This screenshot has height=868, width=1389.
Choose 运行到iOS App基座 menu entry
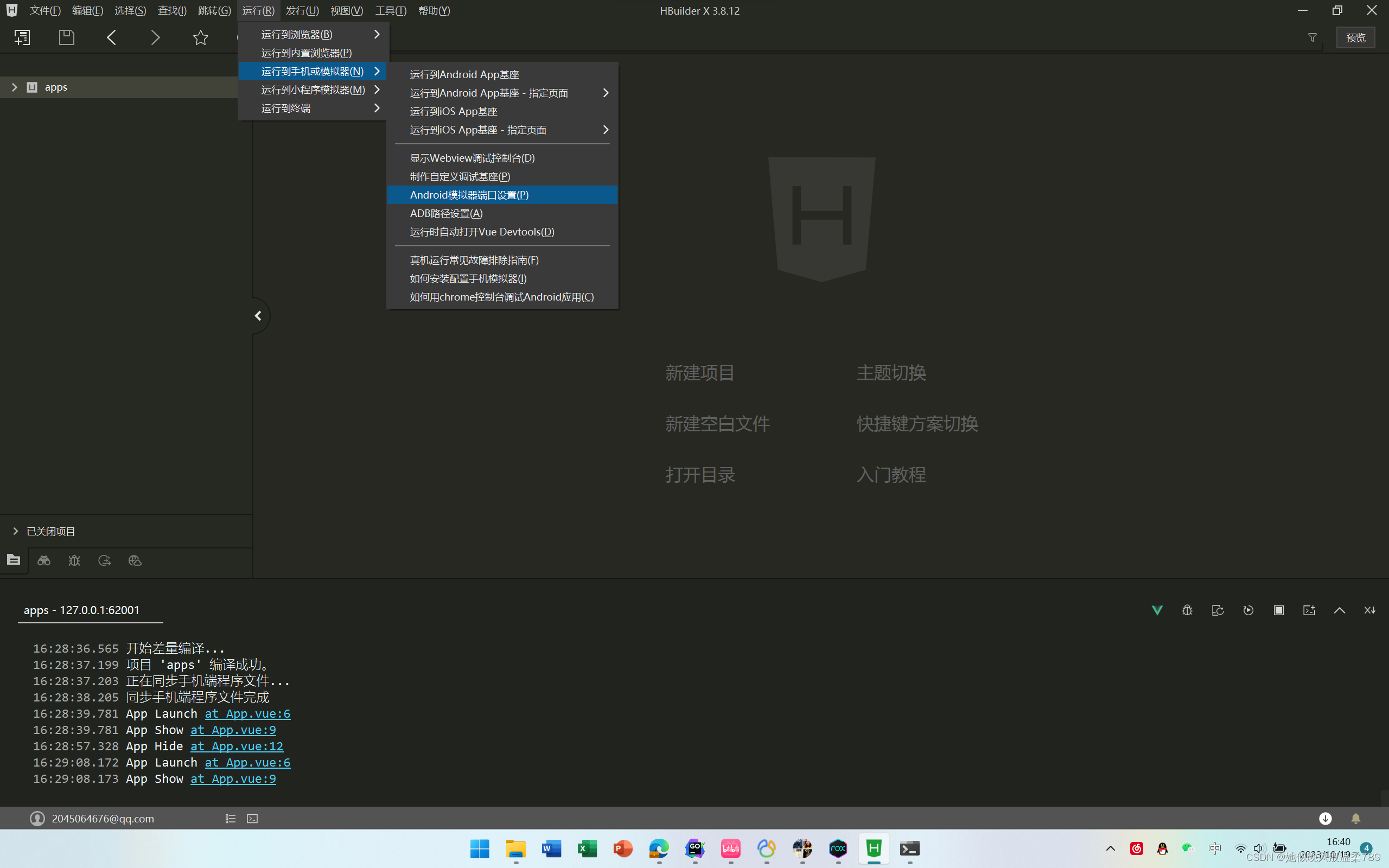click(x=502, y=111)
